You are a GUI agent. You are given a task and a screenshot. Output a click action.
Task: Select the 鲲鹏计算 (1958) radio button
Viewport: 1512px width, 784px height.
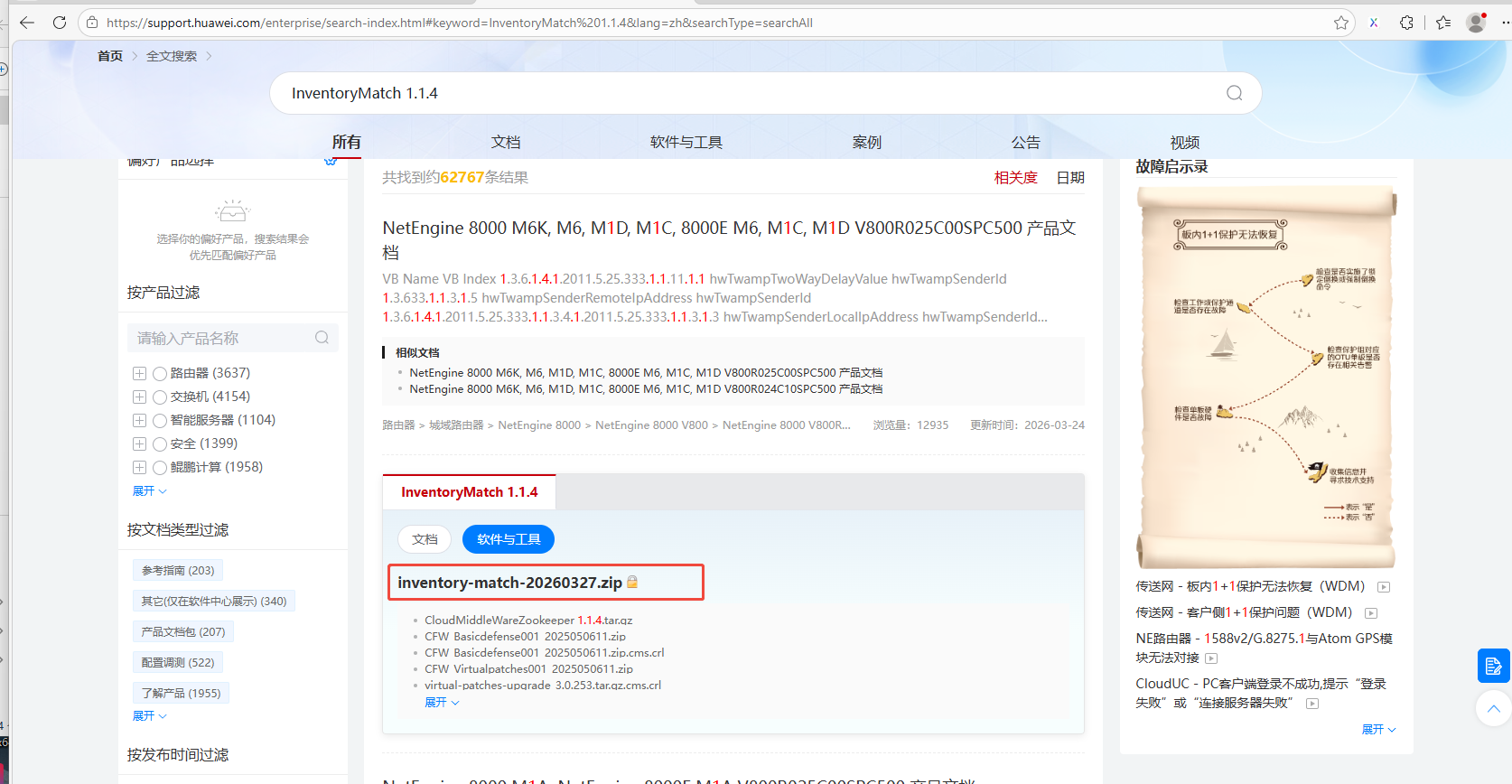click(x=160, y=467)
